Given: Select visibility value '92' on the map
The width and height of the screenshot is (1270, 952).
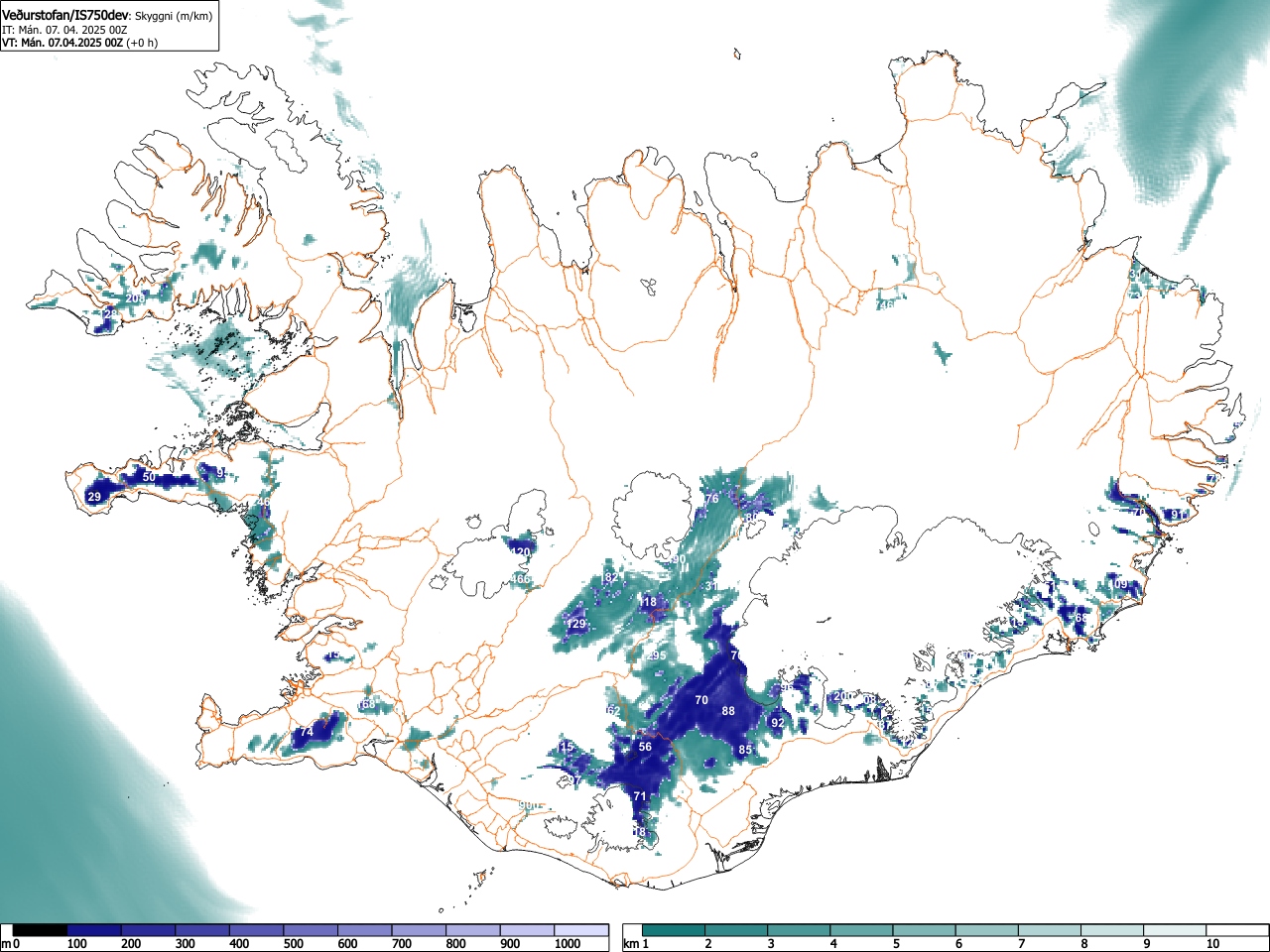Looking at the screenshot, I should [778, 723].
